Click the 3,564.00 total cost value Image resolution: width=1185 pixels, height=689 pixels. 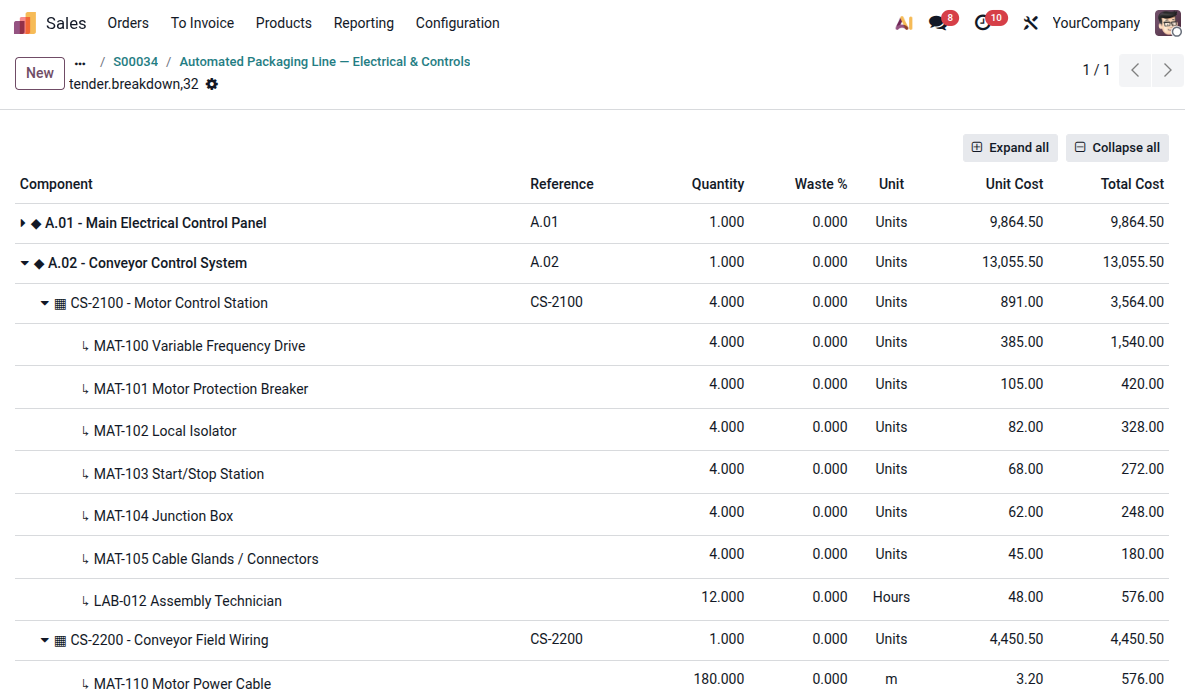[x=1137, y=302]
